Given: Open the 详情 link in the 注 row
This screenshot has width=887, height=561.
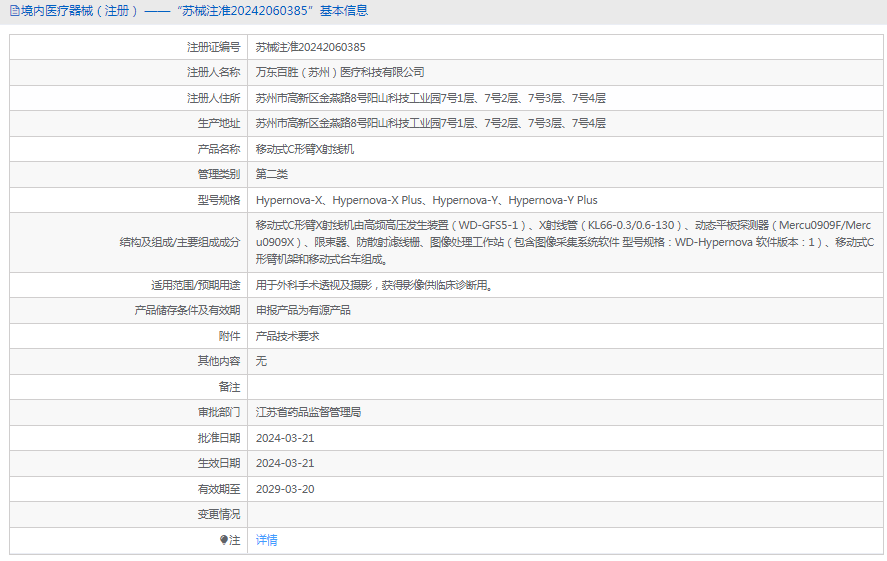Looking at the screenshot, I should pos(266,540).
